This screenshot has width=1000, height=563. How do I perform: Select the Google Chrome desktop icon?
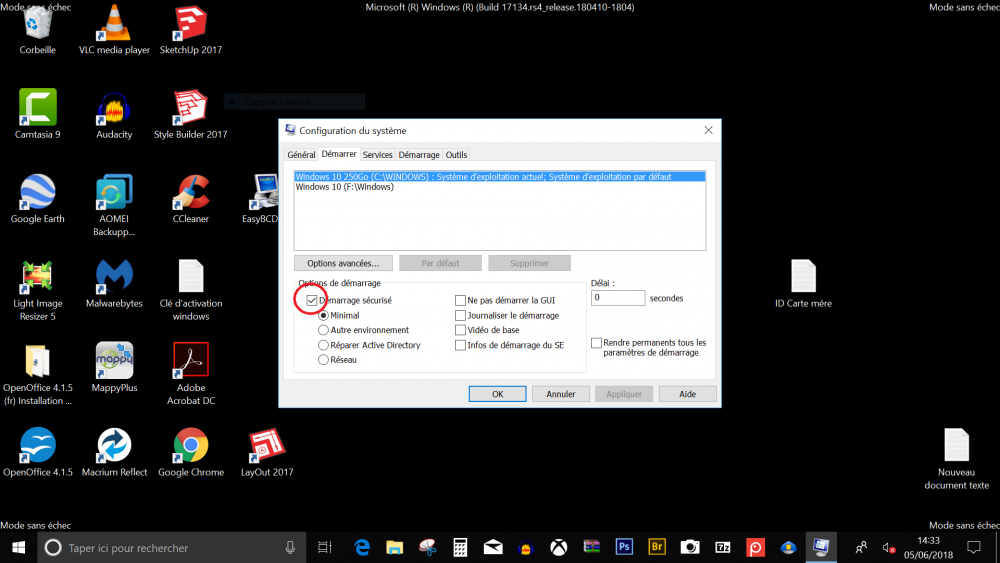click(190, 447)
